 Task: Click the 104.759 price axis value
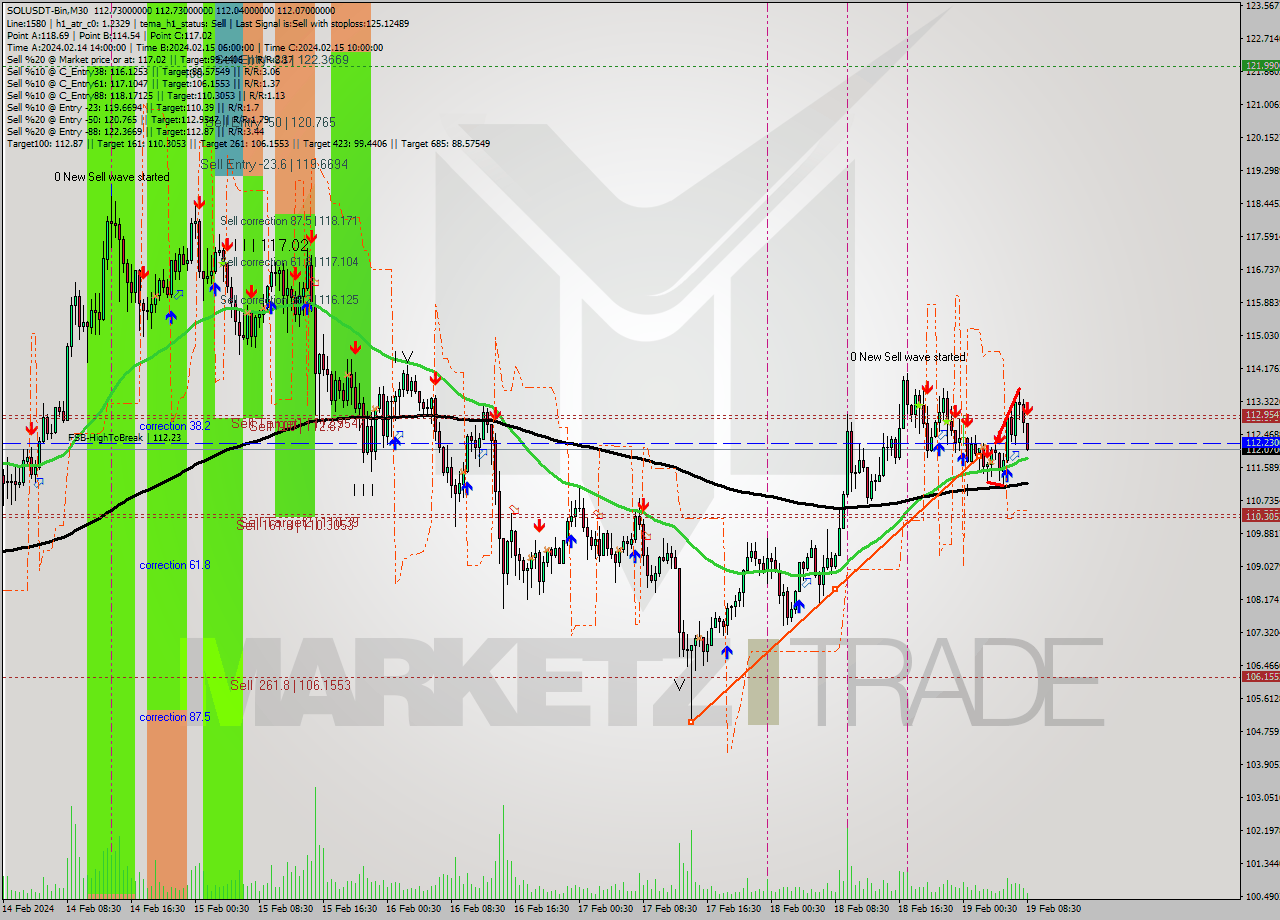coord(1262,731)
